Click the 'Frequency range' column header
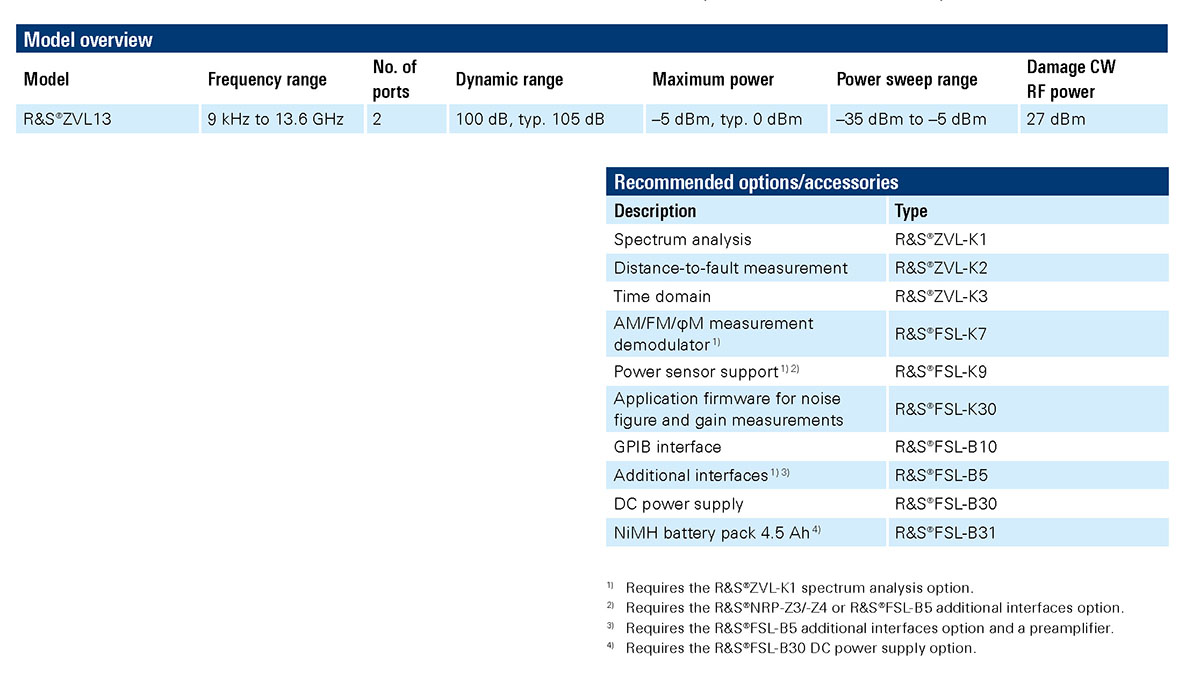Screen dimensions: 1200x690 point(267,79)
